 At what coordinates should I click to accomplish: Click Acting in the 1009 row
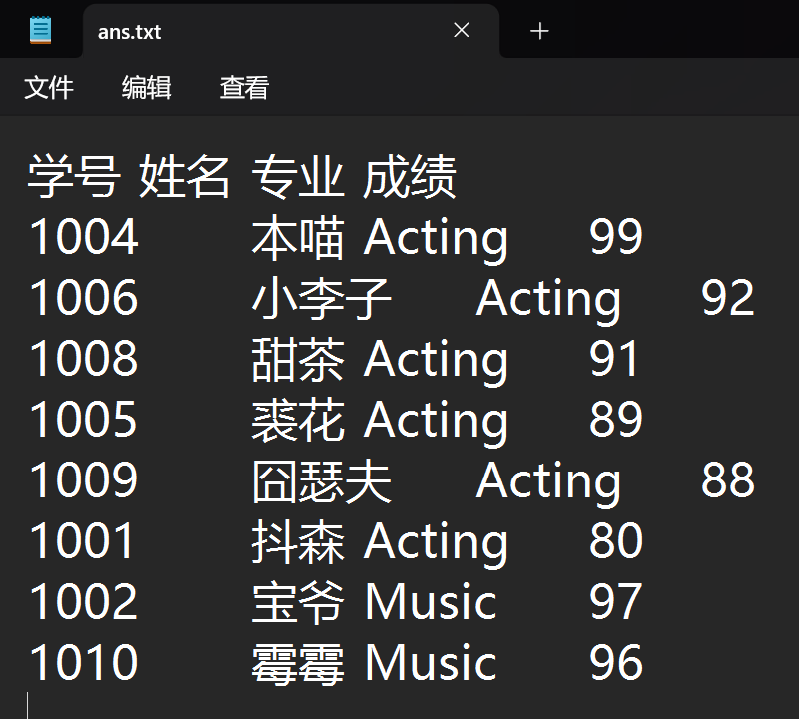[x=548, y=483]
